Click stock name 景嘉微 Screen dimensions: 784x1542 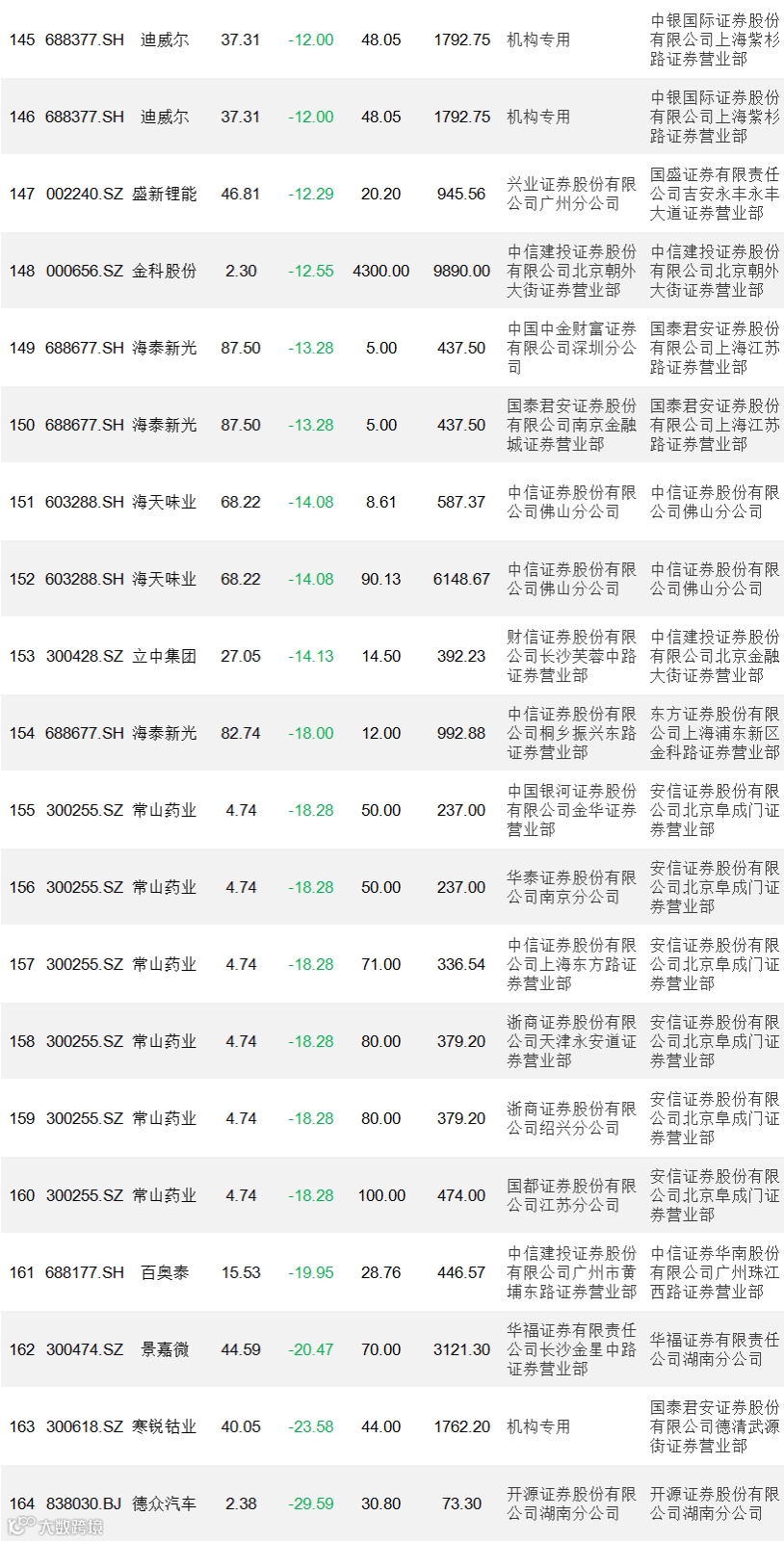165,1349
